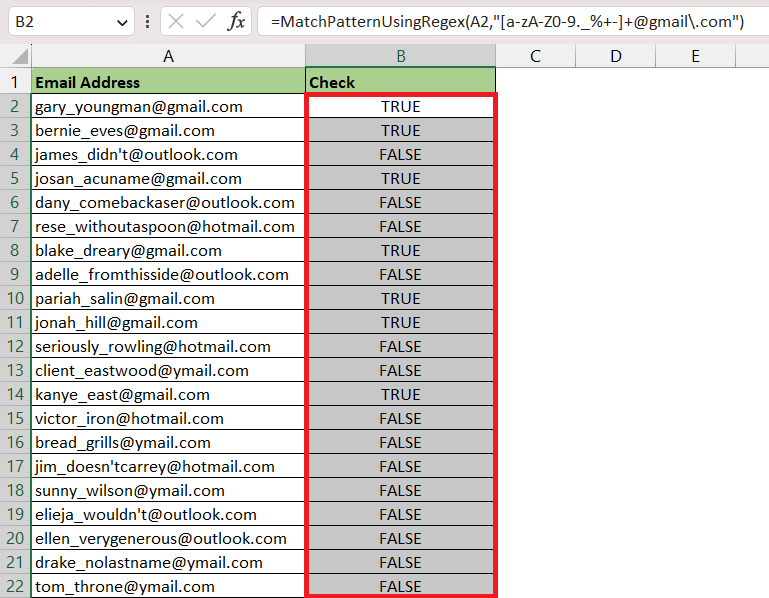769x598 pixels.
Task: Click FALSE result in row 13
Action: pos(401,370)
